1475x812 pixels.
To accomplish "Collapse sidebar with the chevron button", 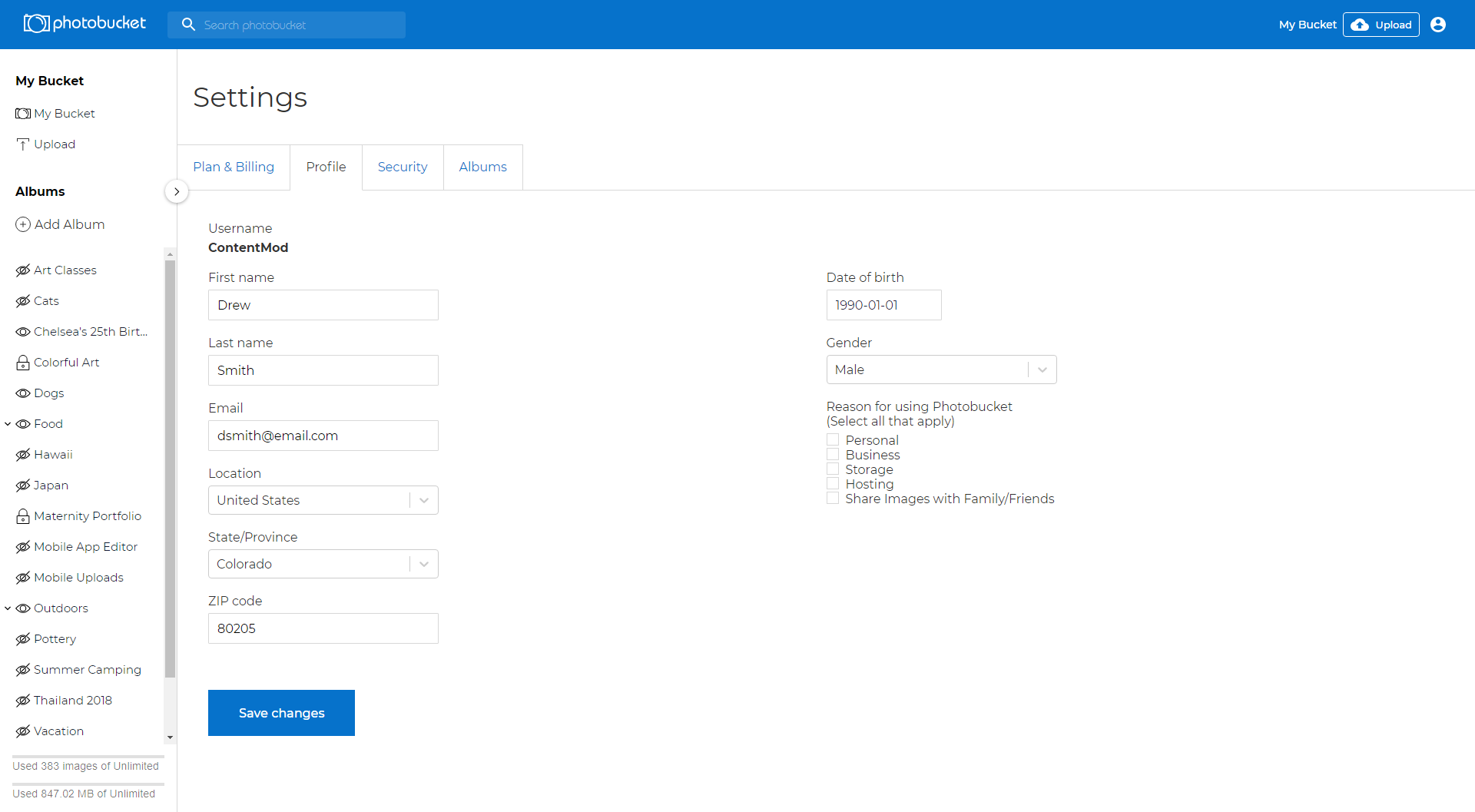I will (x=177, y=191).
